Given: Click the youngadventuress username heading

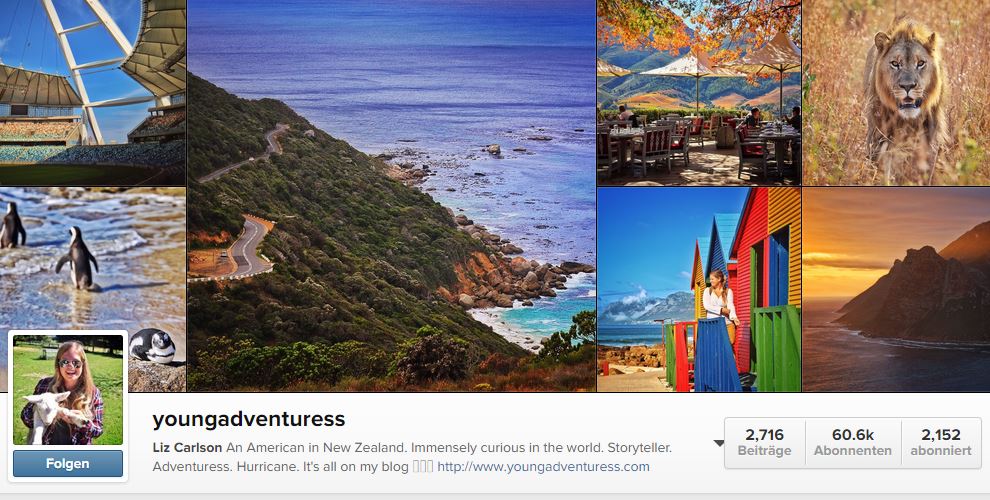Looking at the screenshot, I should [249, 419].
